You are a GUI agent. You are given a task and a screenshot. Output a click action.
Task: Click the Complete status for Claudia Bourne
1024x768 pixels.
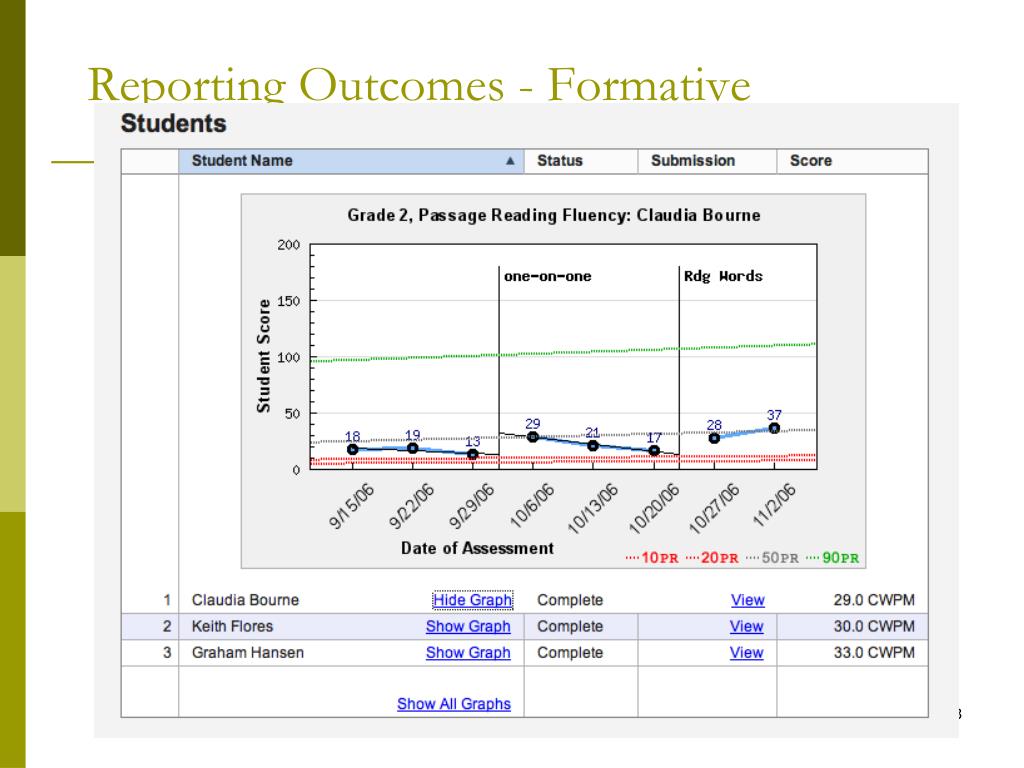(x=570, y=600)
